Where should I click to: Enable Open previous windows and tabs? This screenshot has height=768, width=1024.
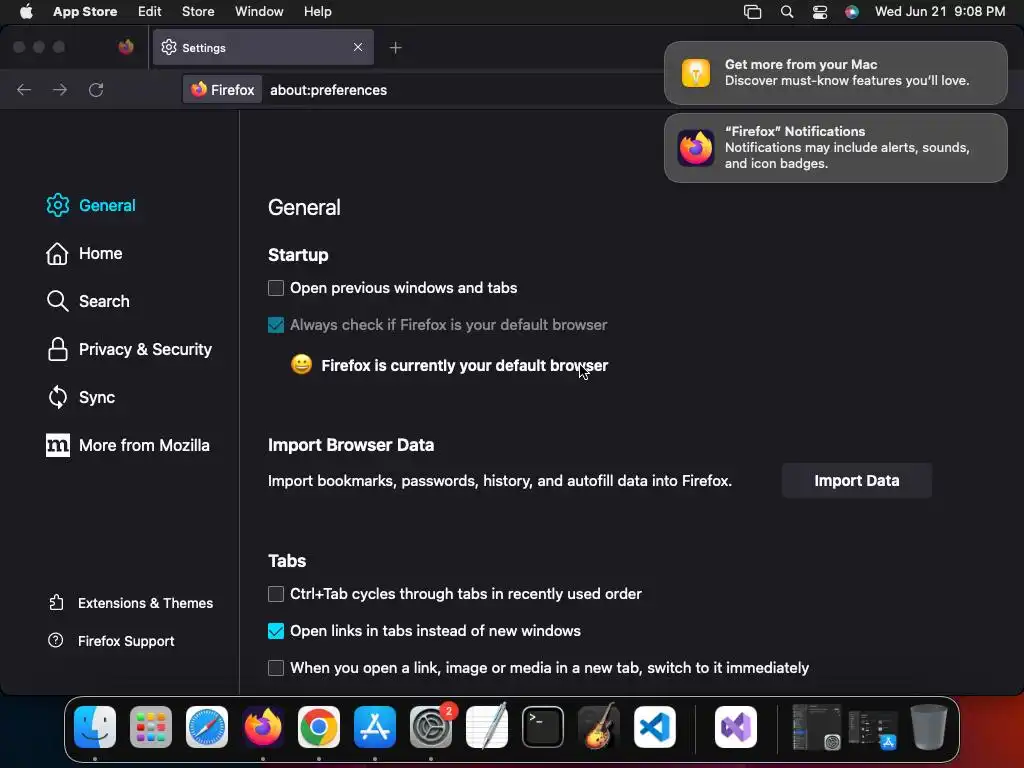[x=276, y=288]
